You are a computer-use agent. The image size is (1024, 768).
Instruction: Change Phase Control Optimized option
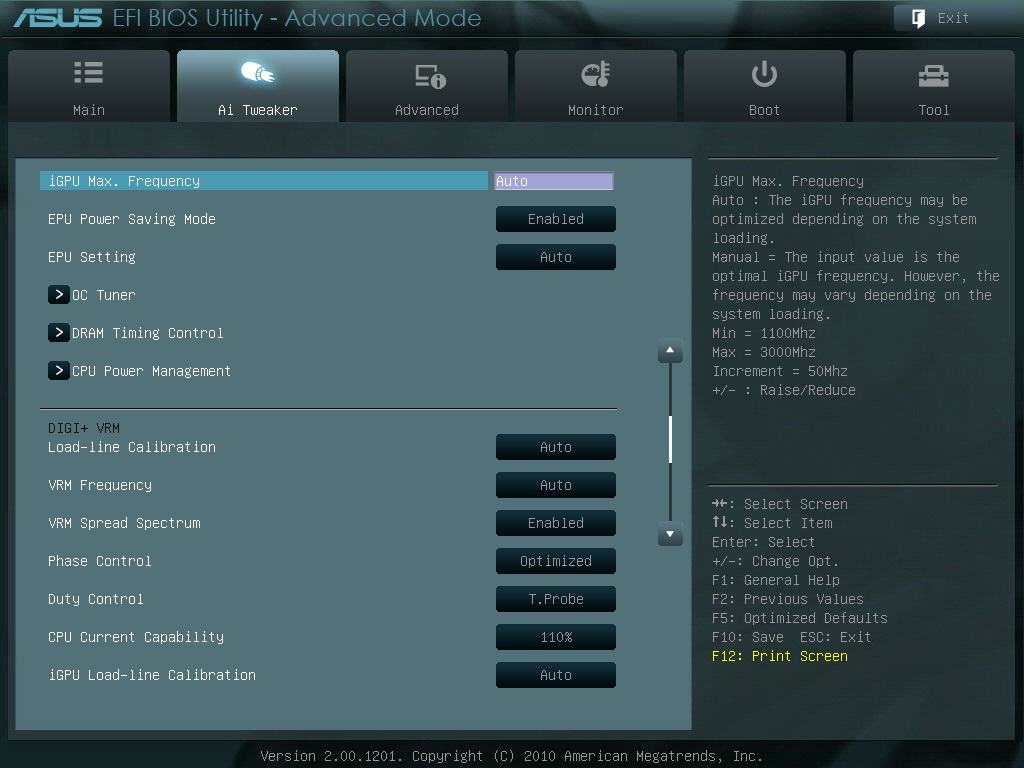[556, 561]
